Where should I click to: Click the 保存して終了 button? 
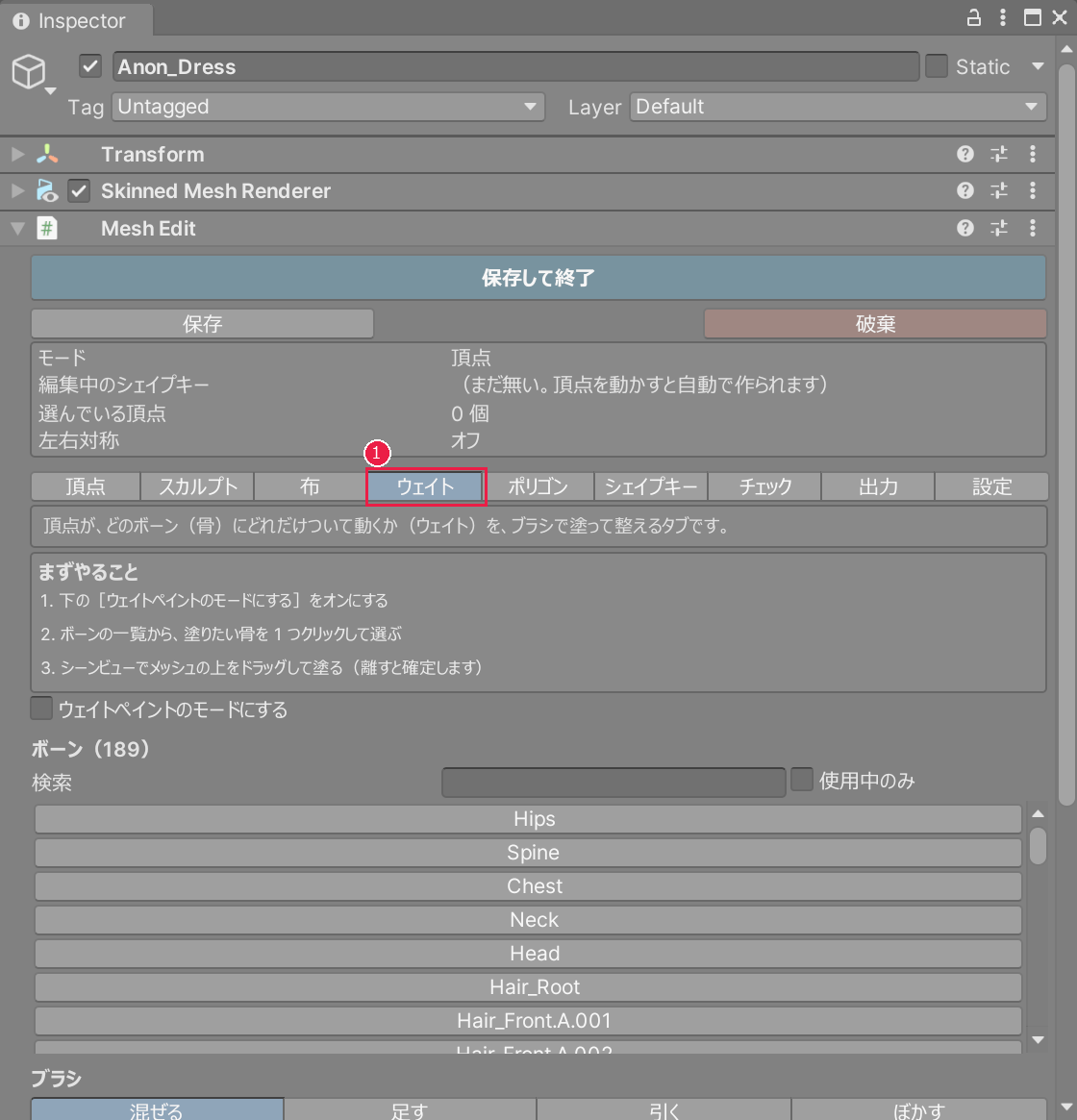click(x=538, y=278)
